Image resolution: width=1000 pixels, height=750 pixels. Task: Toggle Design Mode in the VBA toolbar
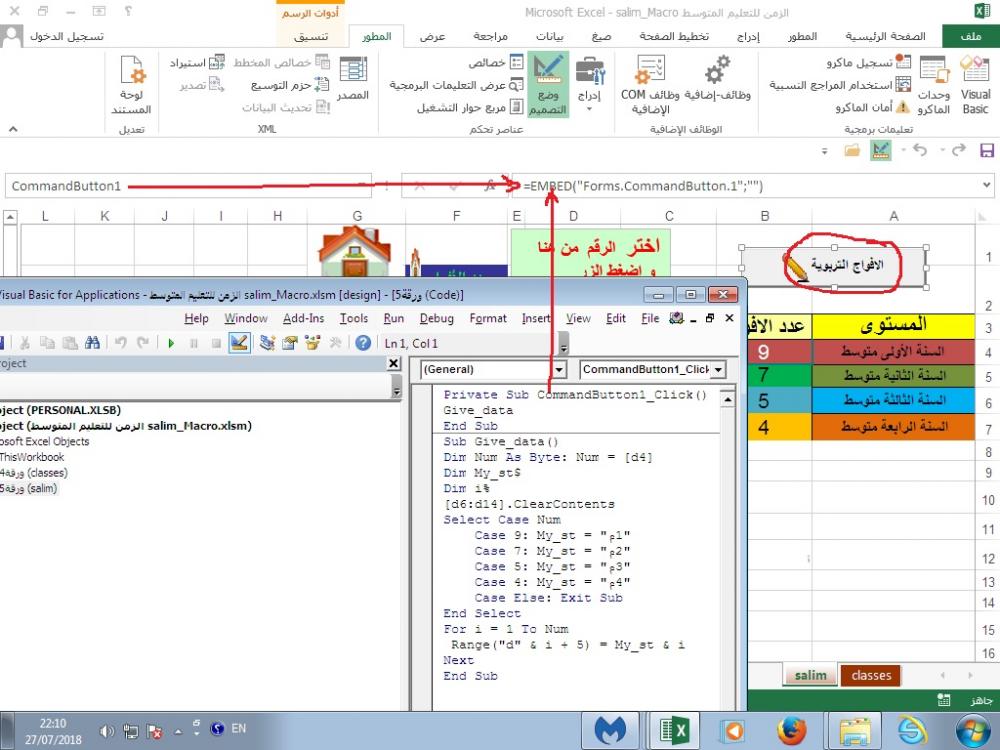tap(239, 344)
